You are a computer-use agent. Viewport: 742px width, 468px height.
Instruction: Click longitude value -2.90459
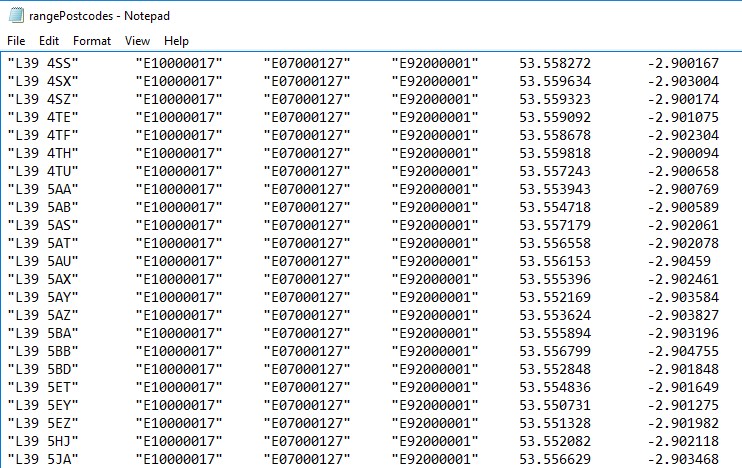click(x=679, y=261)
